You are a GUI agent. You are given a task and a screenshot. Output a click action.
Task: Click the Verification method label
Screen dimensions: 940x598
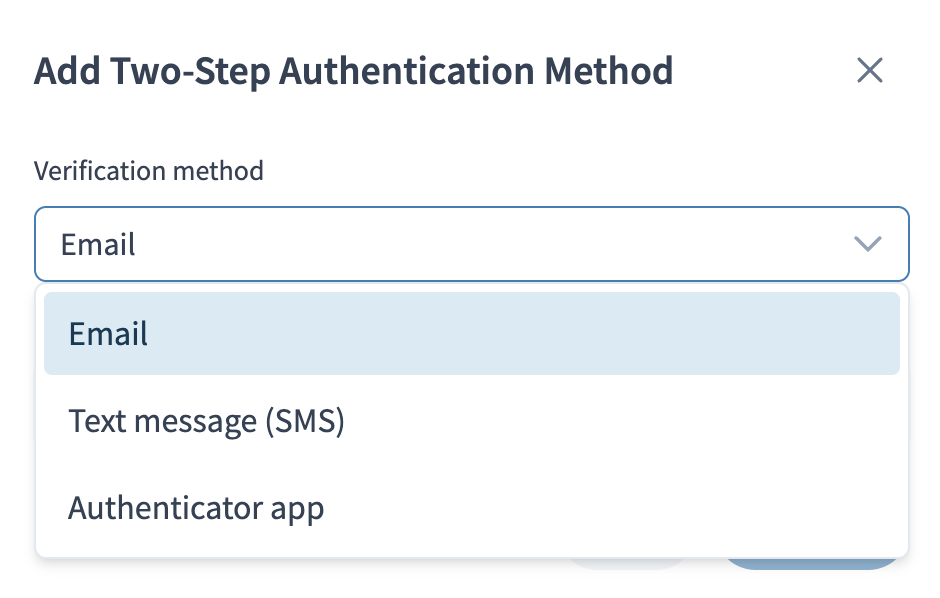pos(149,171)
